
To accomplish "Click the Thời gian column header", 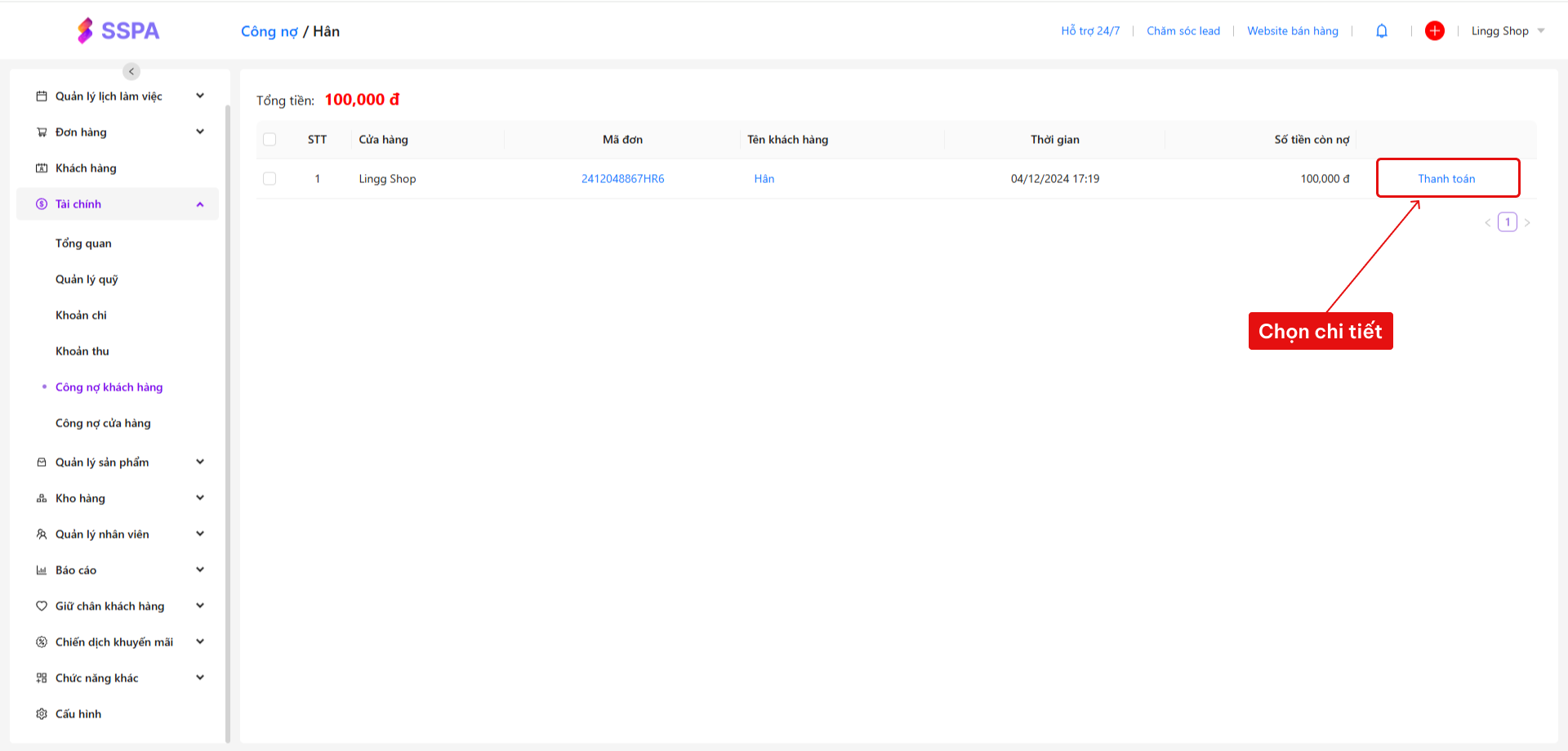I will click(1054, 139).
